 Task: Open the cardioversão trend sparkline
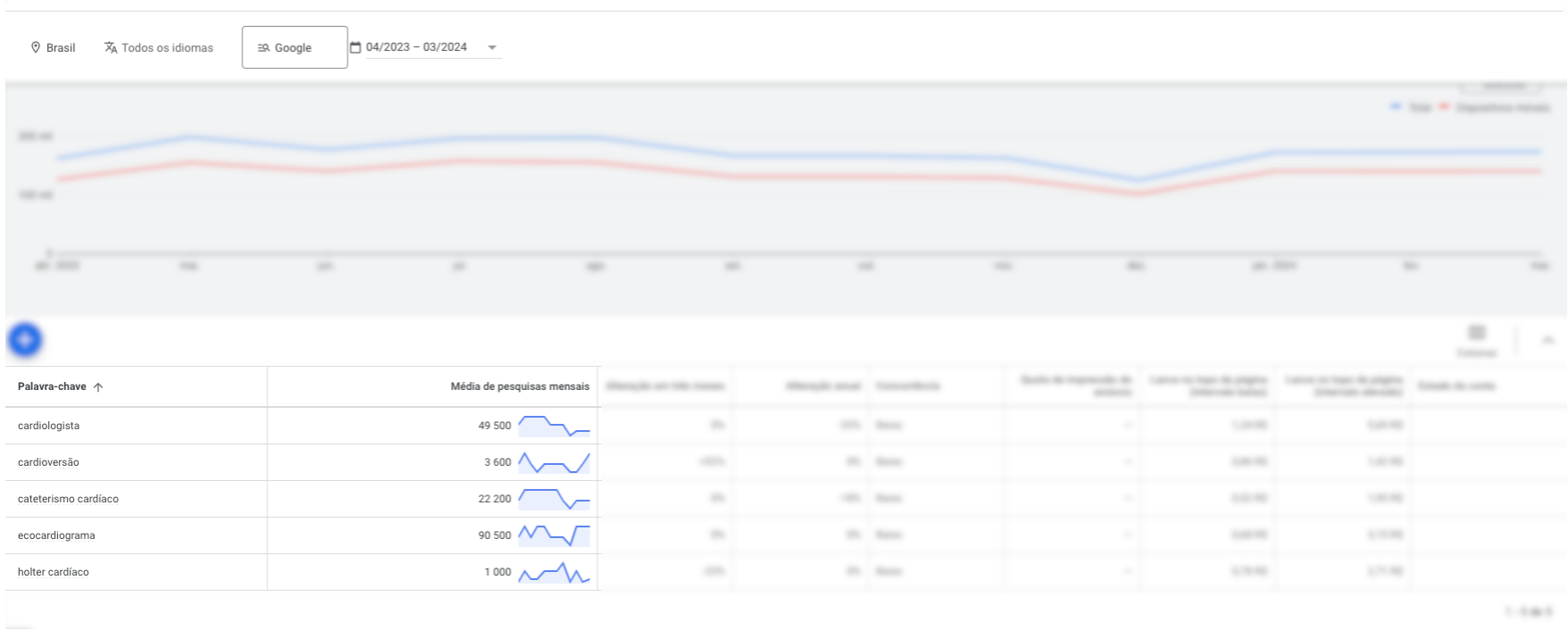tap(555, 462)
